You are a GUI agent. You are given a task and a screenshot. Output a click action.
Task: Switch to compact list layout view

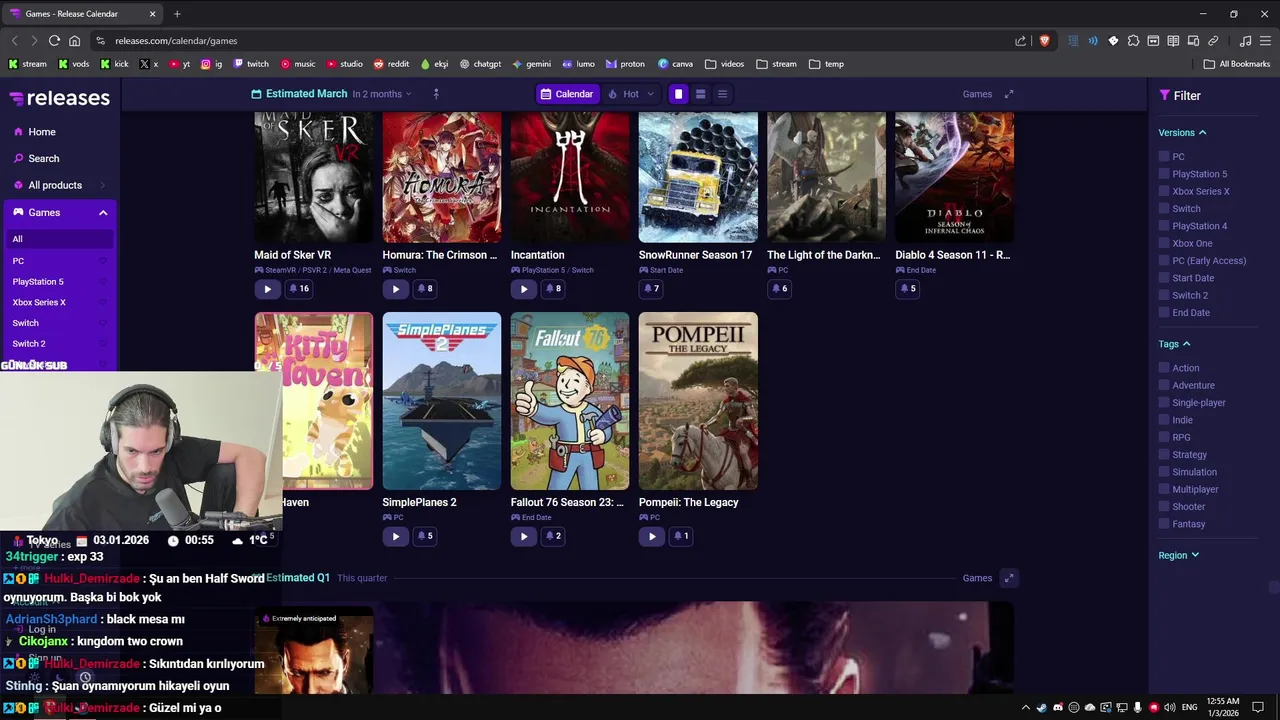pos(722,94)
